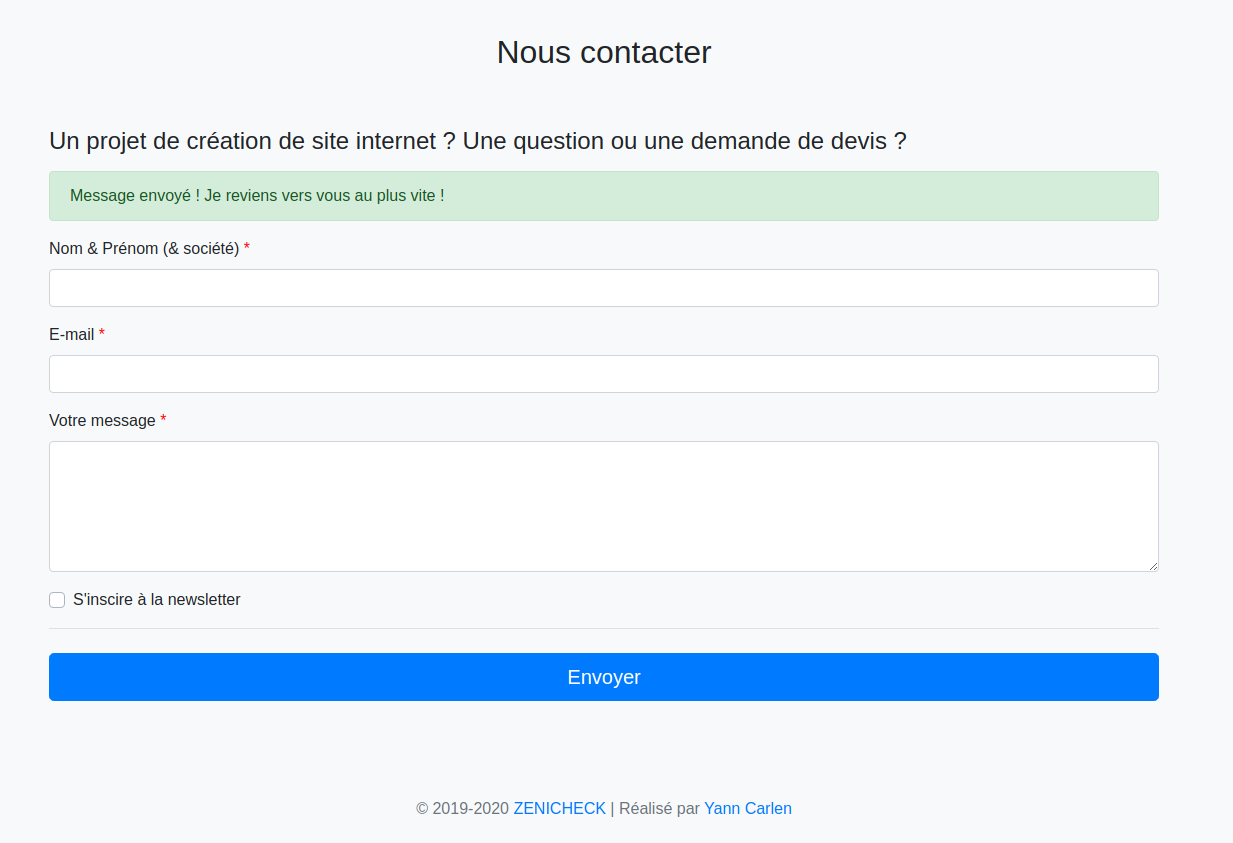Click the "Réalisé par" footer text

tap(659, 808)
